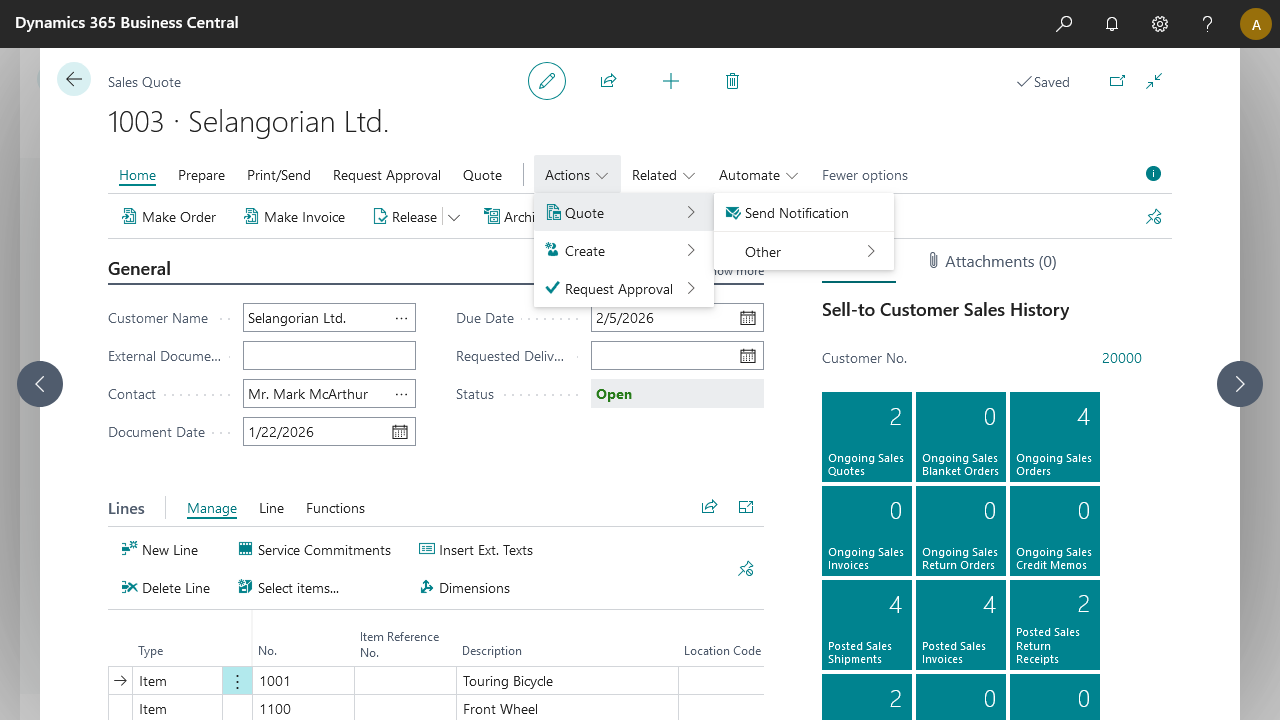Click the Customer Name lookup ellipsis
The width and height of the screenshot is (1280, 720).
point(402,318)
